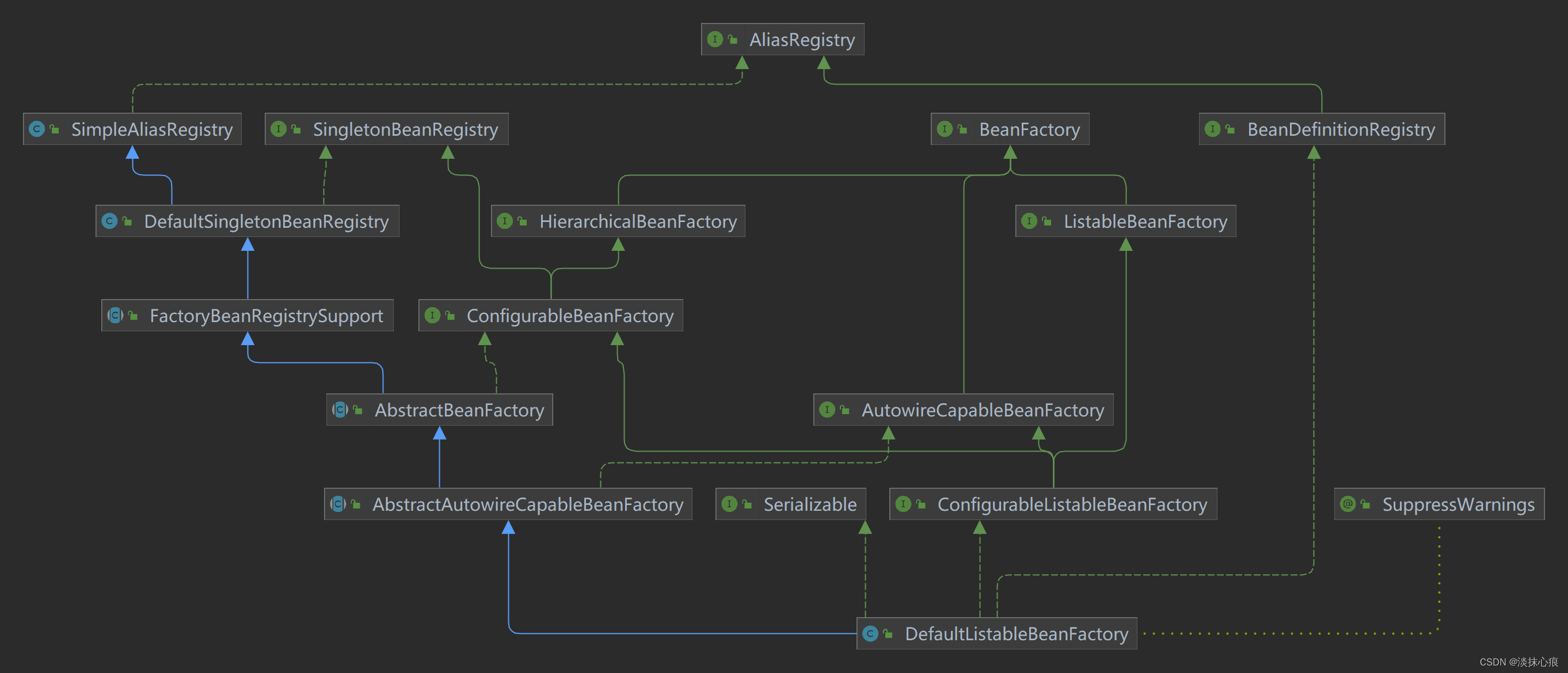Select the SimpleAliasRegistry node label
The width and height of the screenshot is (1568, 673).
point(151,129)
